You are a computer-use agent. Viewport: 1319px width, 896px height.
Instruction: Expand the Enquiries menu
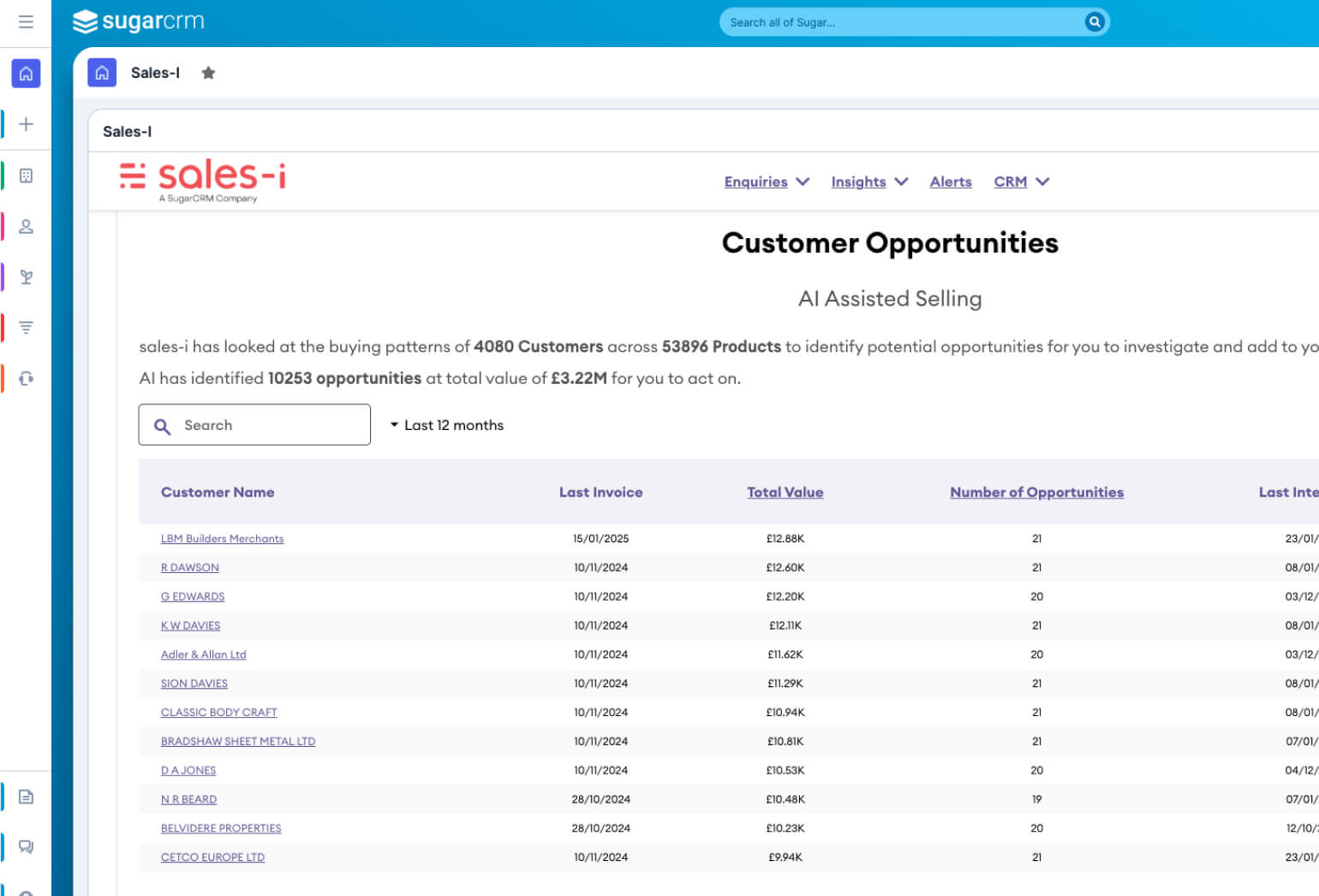coord(767,182)
